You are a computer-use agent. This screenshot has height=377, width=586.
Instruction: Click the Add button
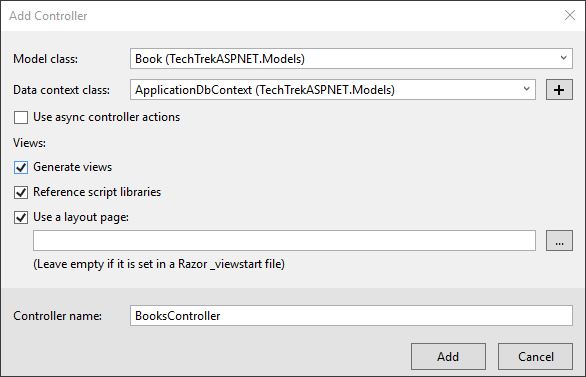pos(448,356)
